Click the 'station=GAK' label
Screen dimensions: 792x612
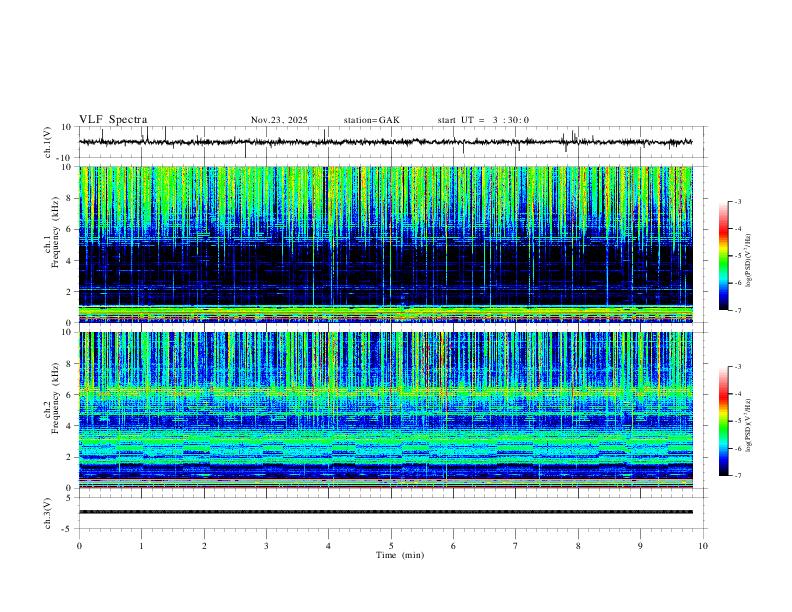click(x=371, y=120)
